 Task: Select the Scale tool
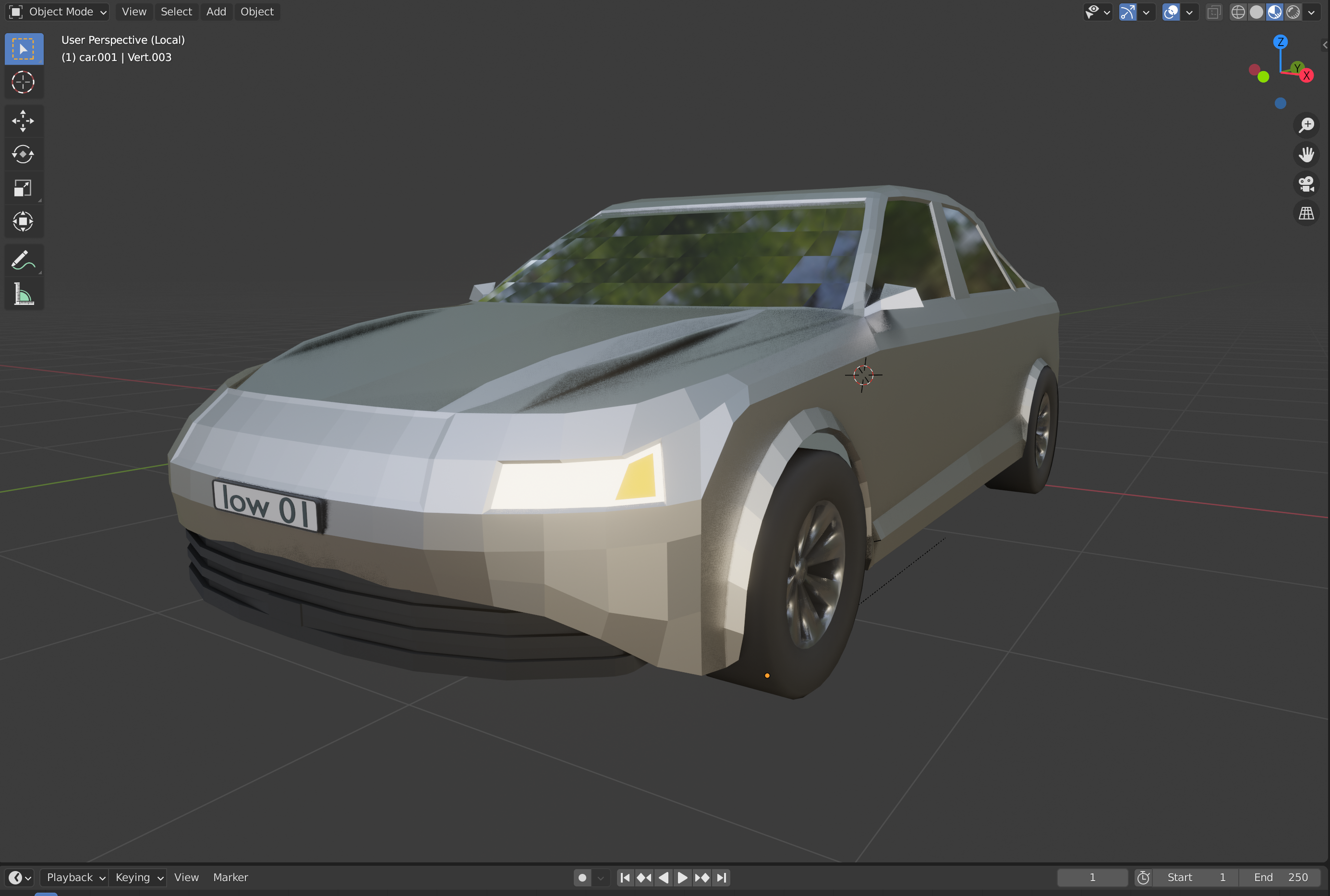point(24,188)
